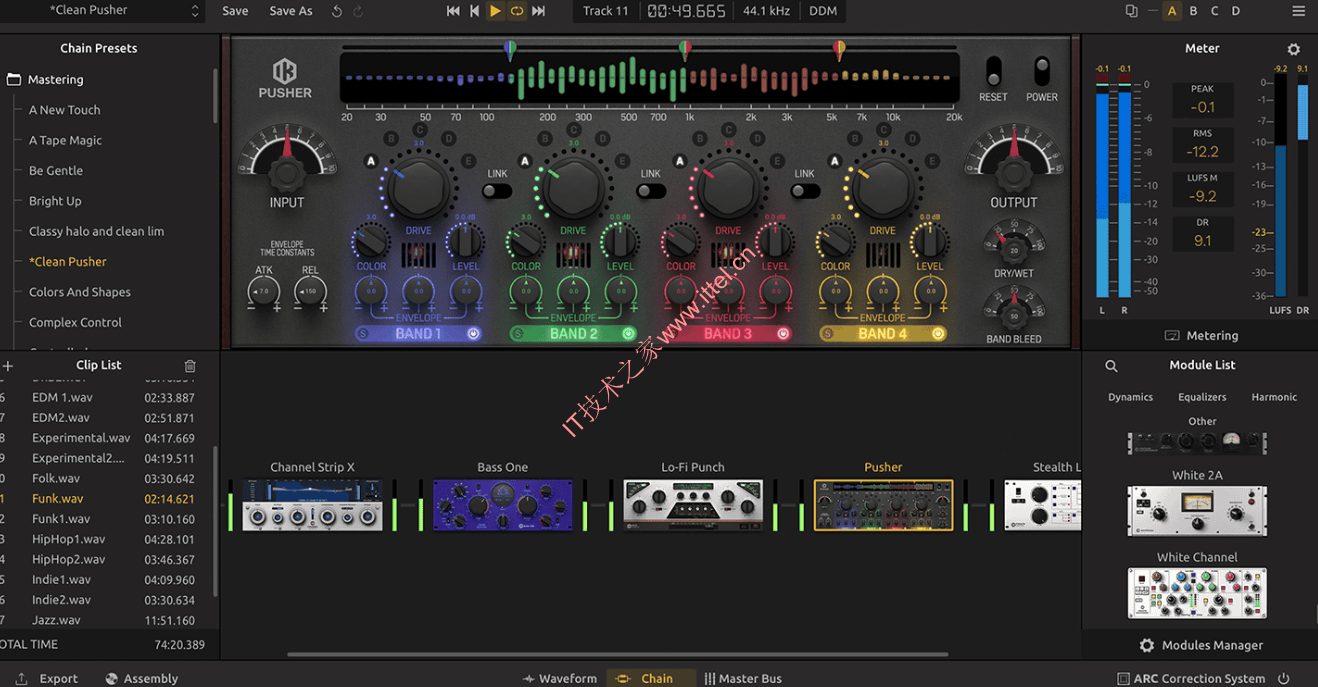Open the Assembly view
The height and width of the screenshot is (687, 1318).
click(x=141, y=679)
